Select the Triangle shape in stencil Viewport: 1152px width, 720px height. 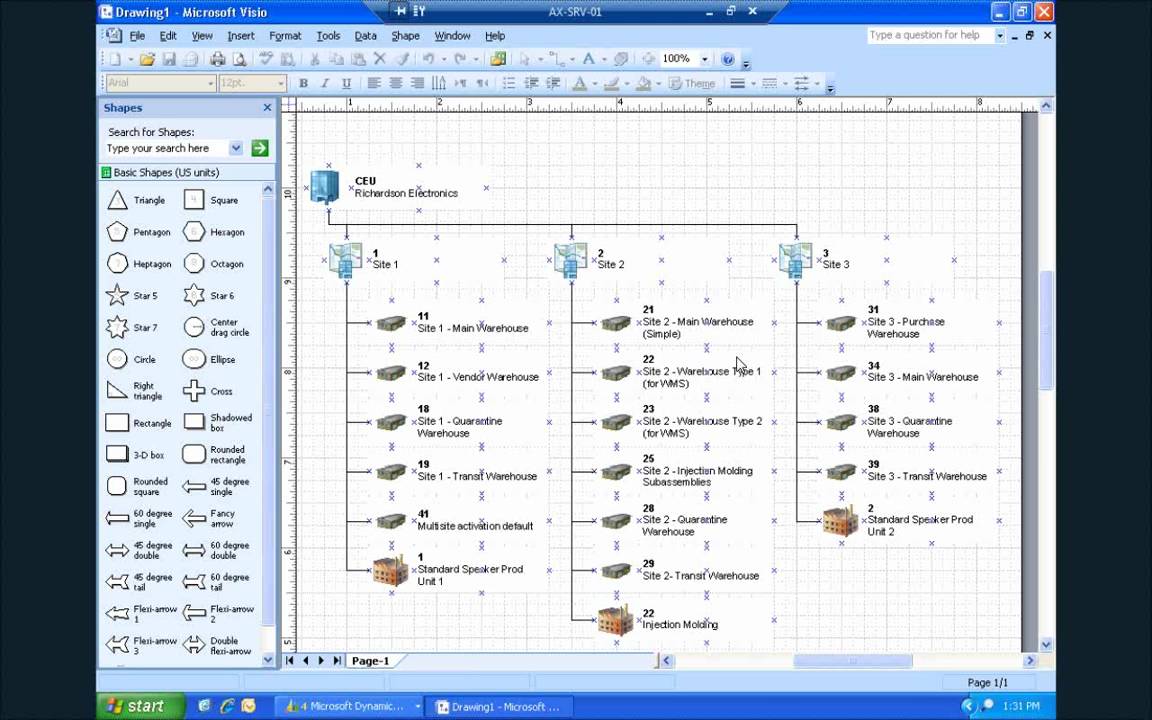coord(136,200)
